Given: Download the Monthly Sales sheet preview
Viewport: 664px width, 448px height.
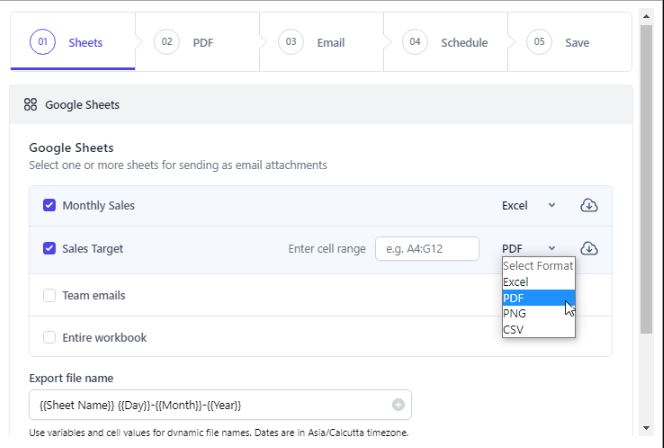Looking at the screenshot, I should click(589, 205).
